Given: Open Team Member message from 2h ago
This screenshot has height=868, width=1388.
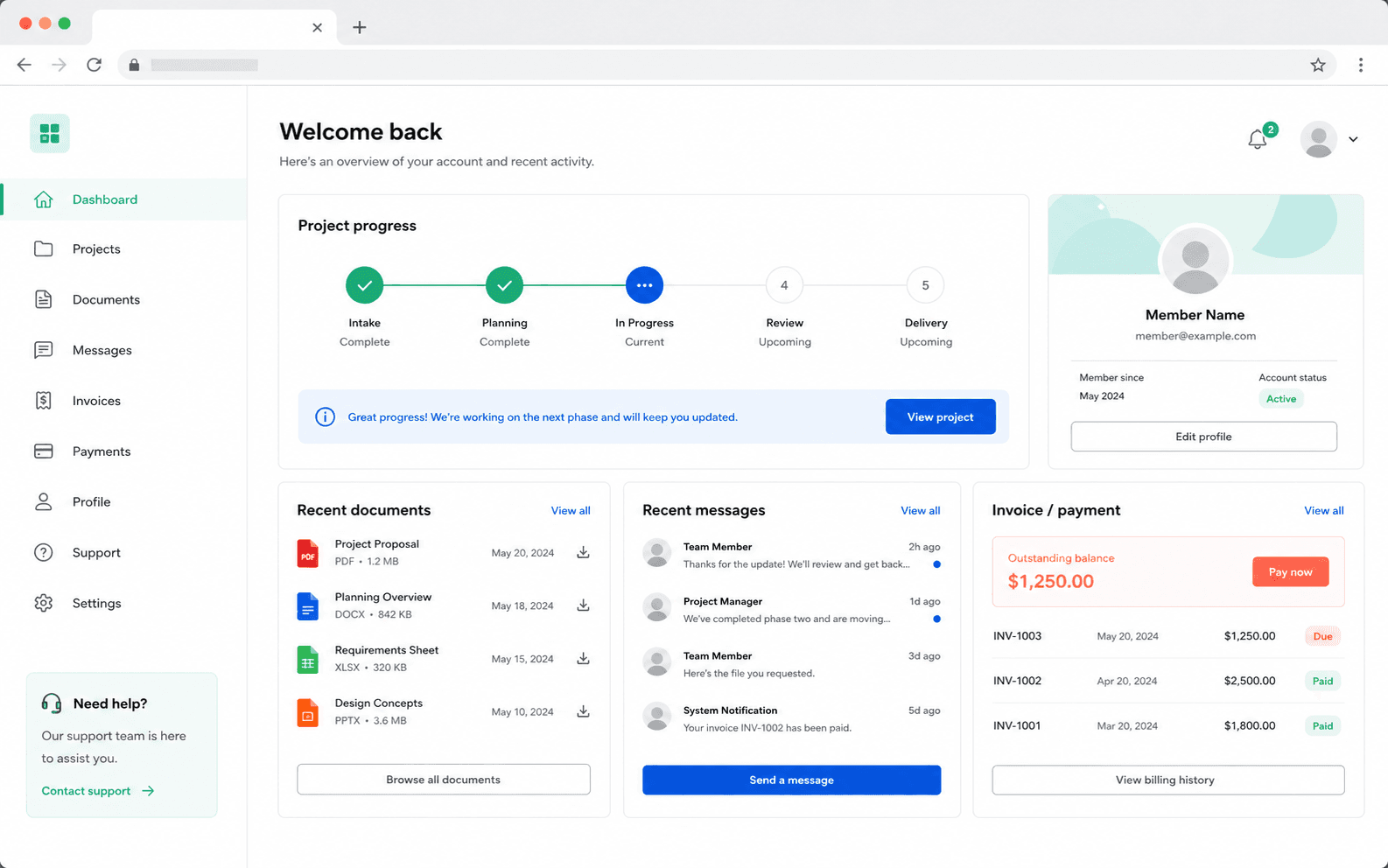Looking at the screenshot, I should [792, 555].
